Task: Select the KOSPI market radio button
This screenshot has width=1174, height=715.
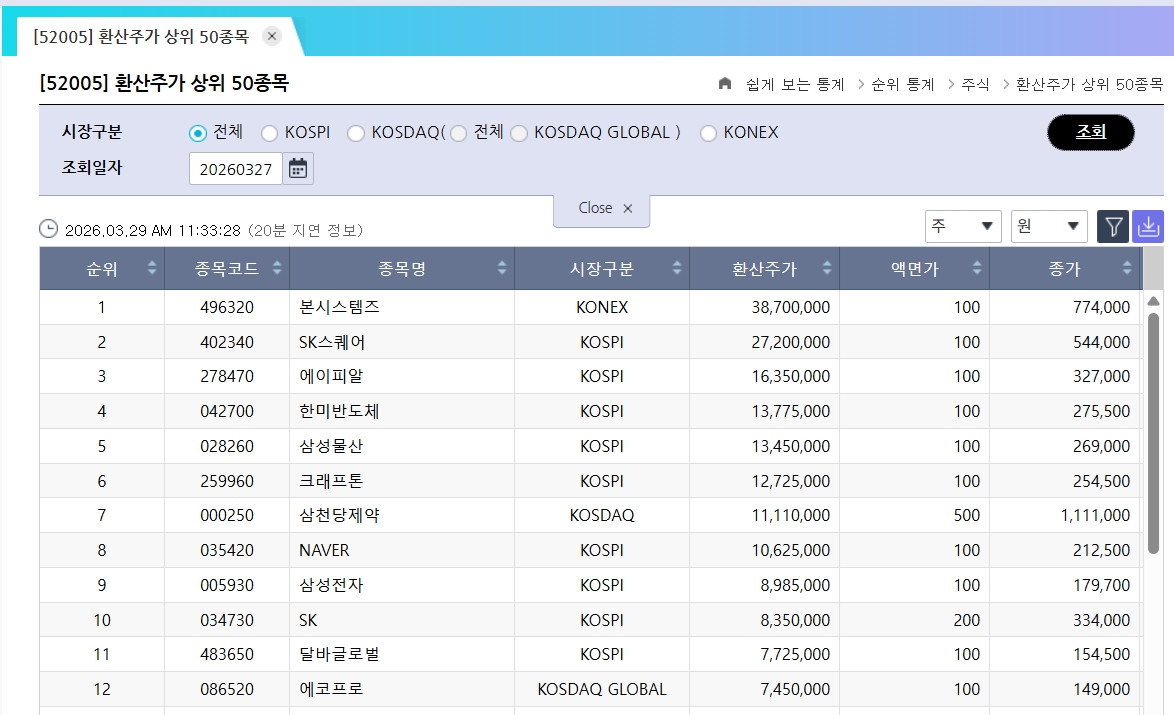Action: [269, 133]
